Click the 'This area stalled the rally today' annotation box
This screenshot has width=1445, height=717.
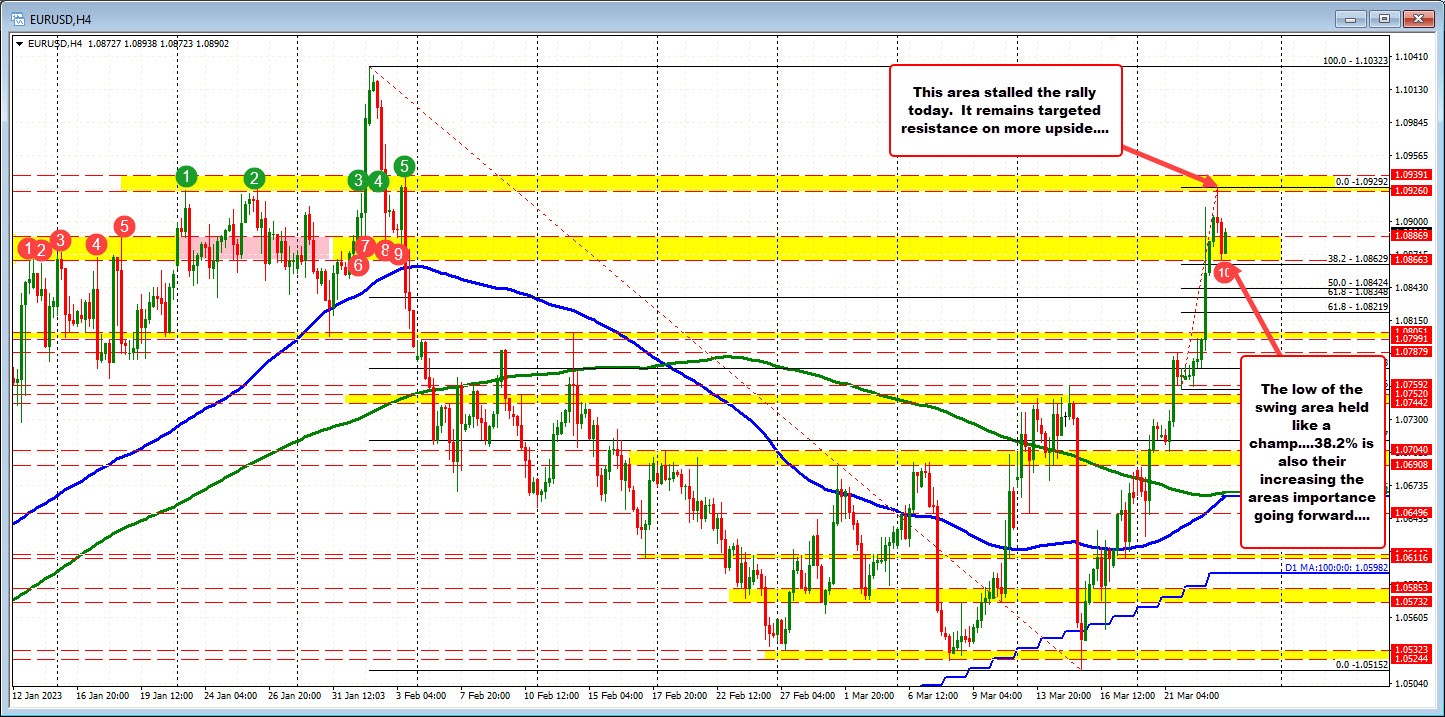tap(1006, 110)
